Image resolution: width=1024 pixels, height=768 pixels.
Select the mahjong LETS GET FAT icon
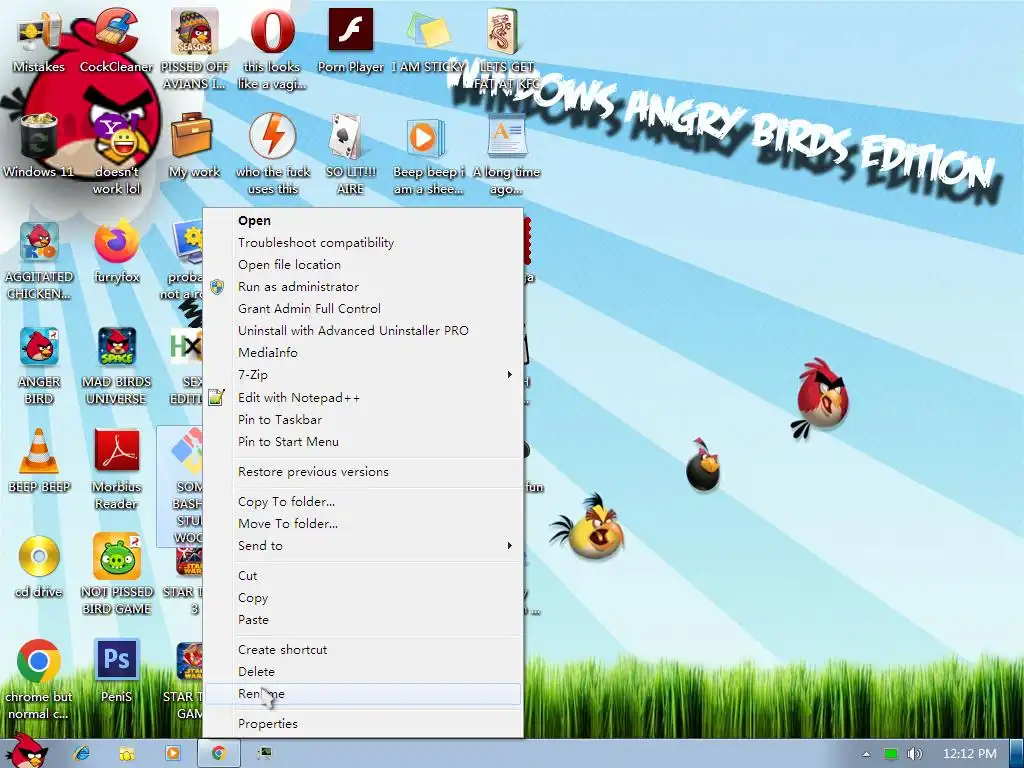503,31
